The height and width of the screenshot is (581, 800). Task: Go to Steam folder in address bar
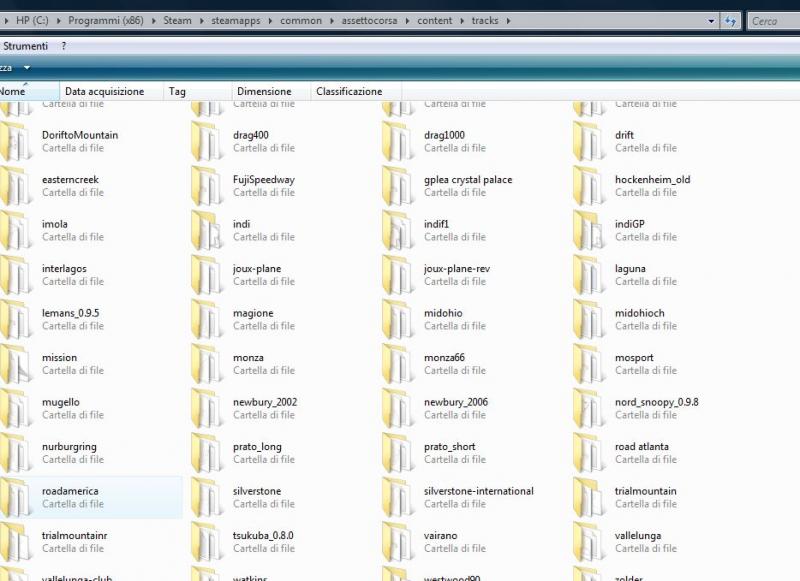177,21
